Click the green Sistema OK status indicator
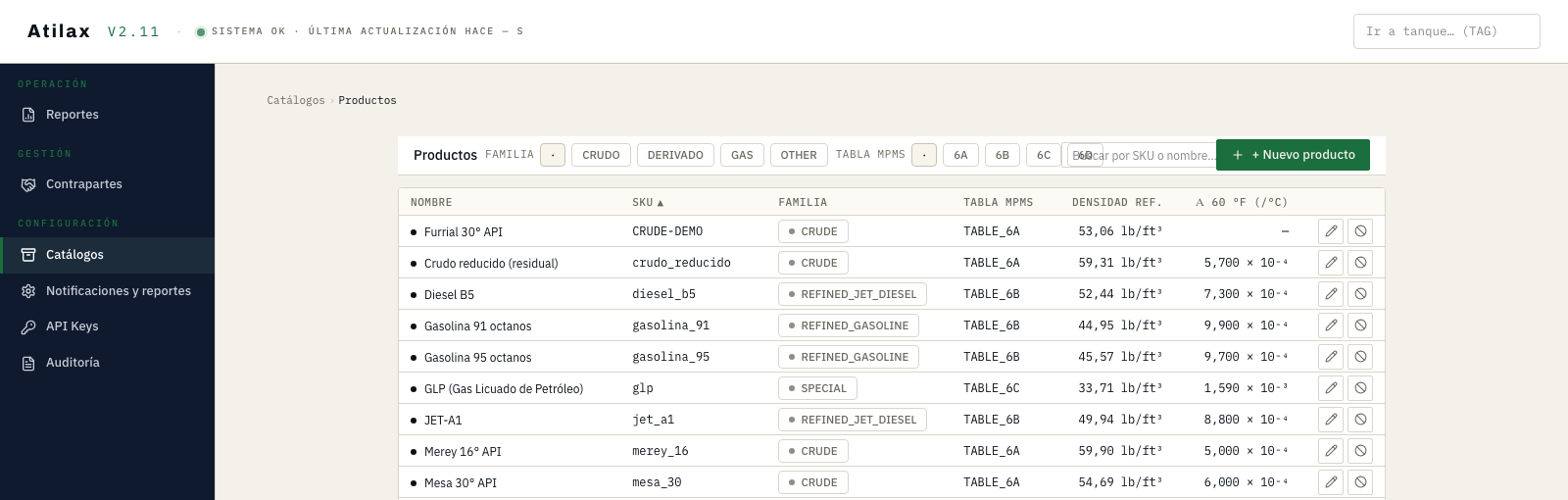 (201, 31)
